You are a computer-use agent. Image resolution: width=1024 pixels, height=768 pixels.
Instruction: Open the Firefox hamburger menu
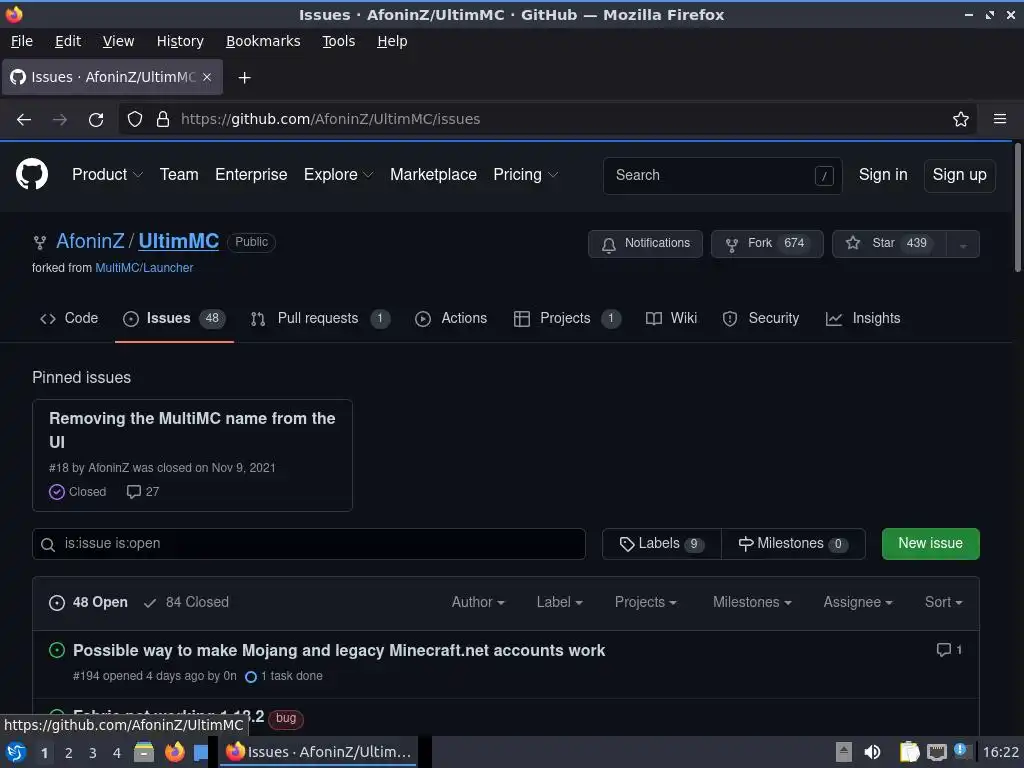click(1000, 119)
